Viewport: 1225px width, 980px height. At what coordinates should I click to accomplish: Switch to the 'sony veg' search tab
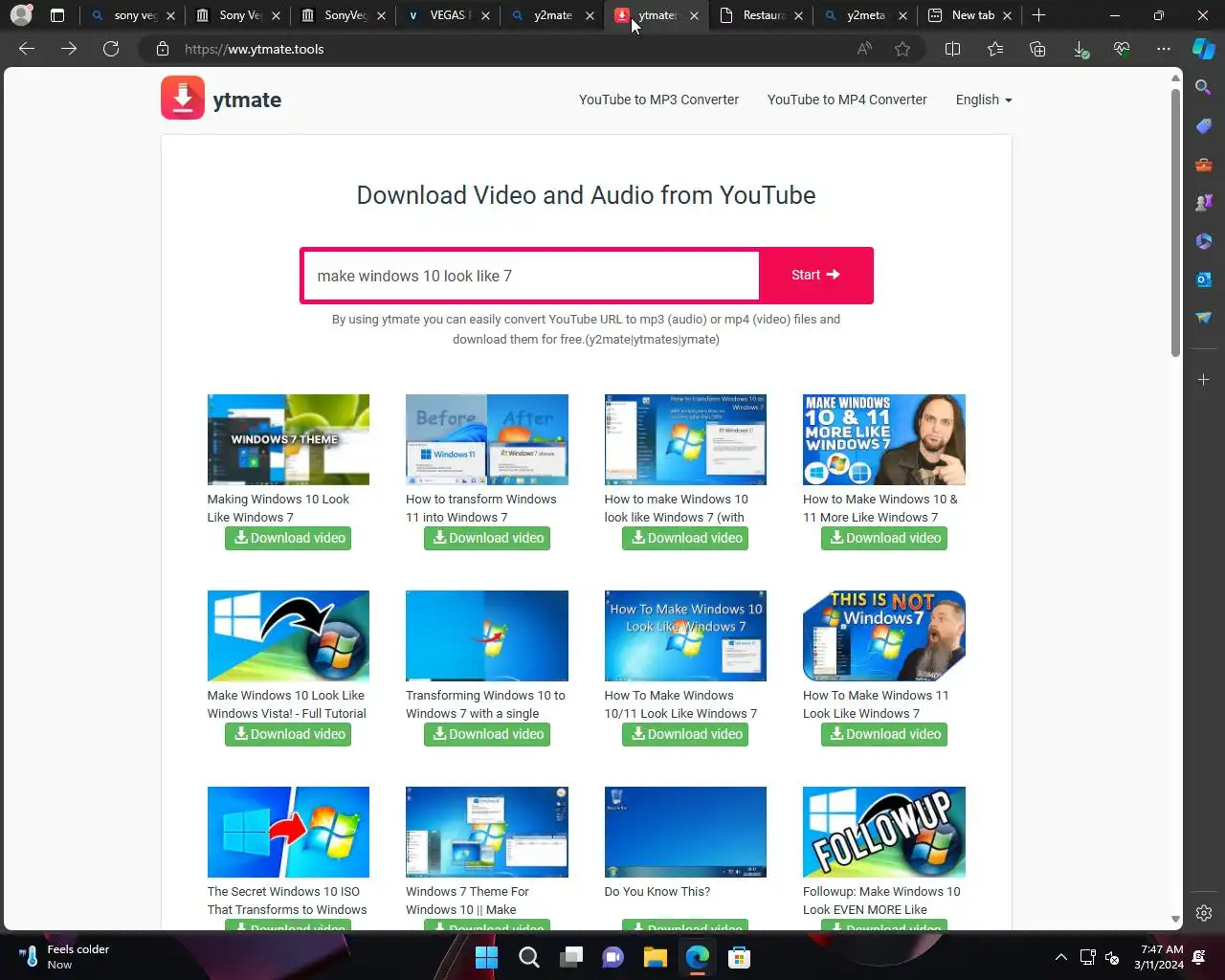tap(132, 15)
